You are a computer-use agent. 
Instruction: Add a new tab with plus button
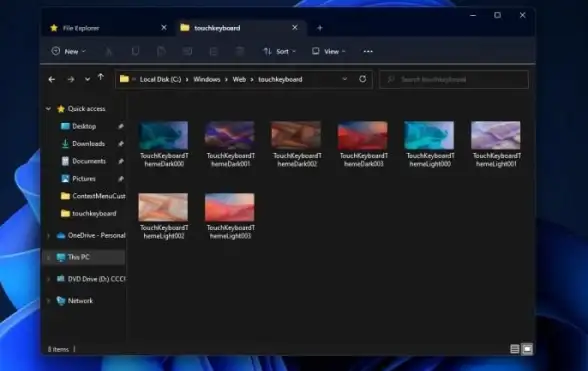tap(320, 28)
